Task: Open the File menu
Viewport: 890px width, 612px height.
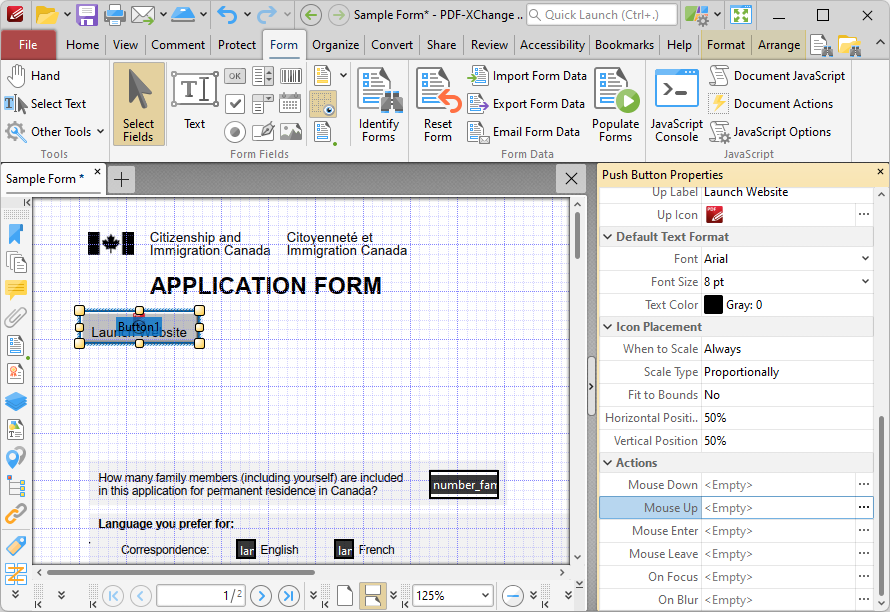Action: [28, 45]
